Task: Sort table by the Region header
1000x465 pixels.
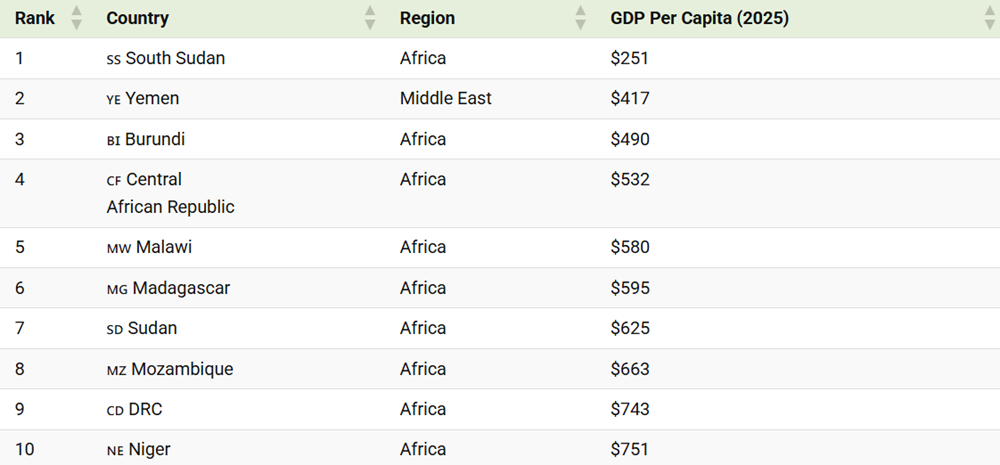Action: click(x=427, y=18)
